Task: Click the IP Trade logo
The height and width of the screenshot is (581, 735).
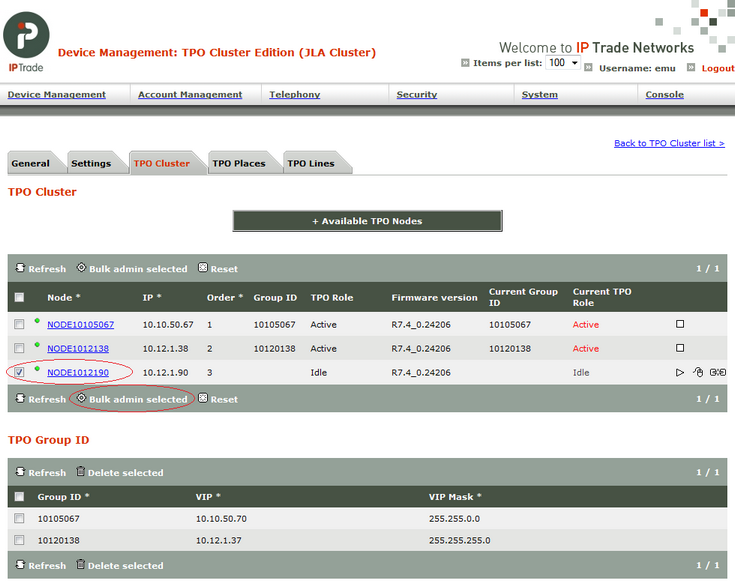Action: tap(26, 42)
